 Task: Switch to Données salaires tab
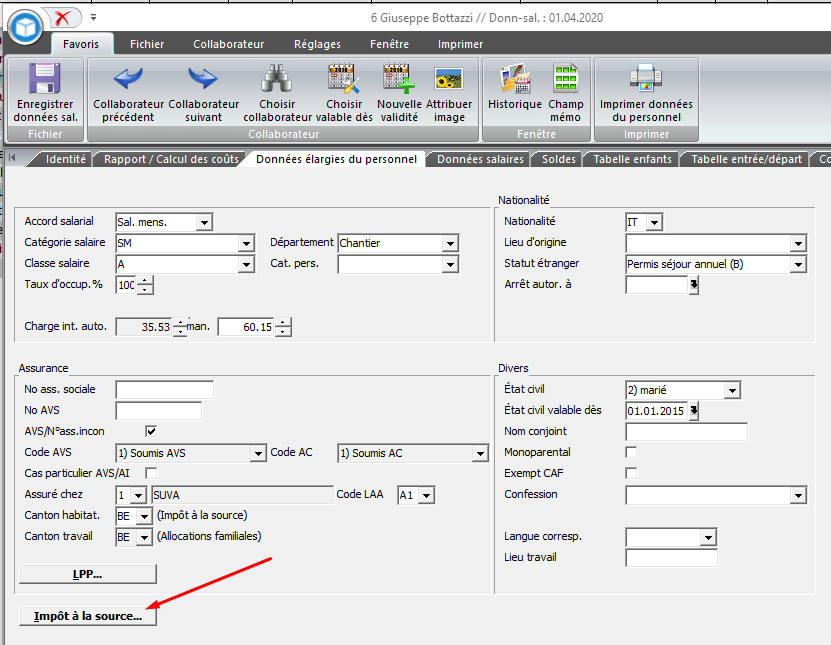point(480,159)
